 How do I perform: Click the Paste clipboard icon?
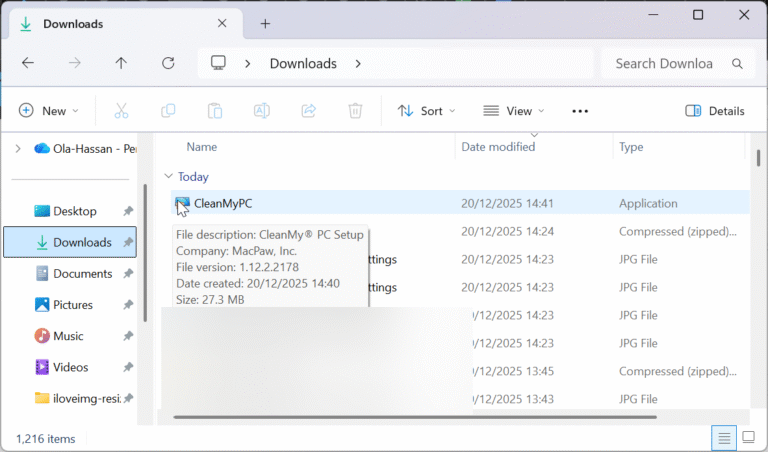click(215, 111)
